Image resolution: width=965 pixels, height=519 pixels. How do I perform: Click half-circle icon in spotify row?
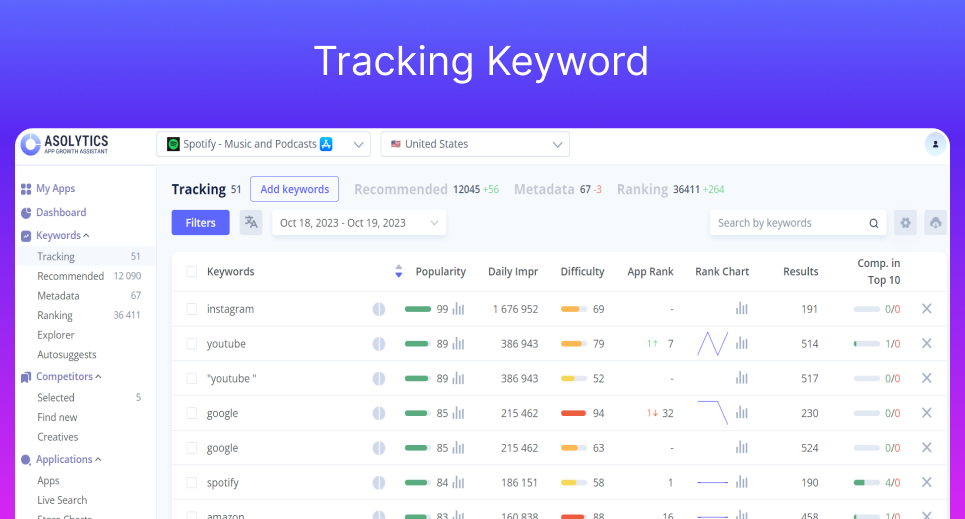[379, 483]
